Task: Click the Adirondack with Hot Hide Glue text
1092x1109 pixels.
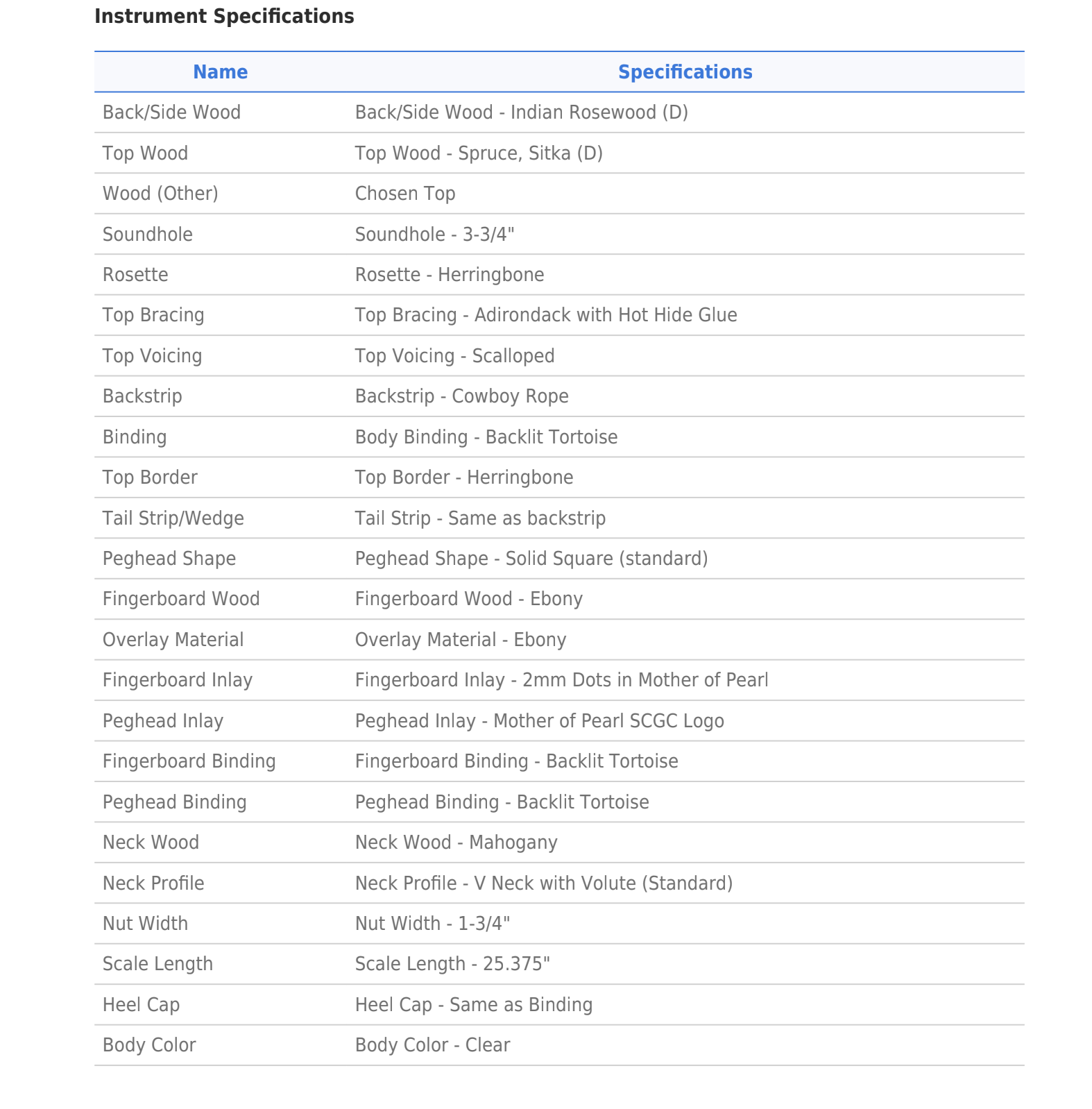Action: click(605, 315)
